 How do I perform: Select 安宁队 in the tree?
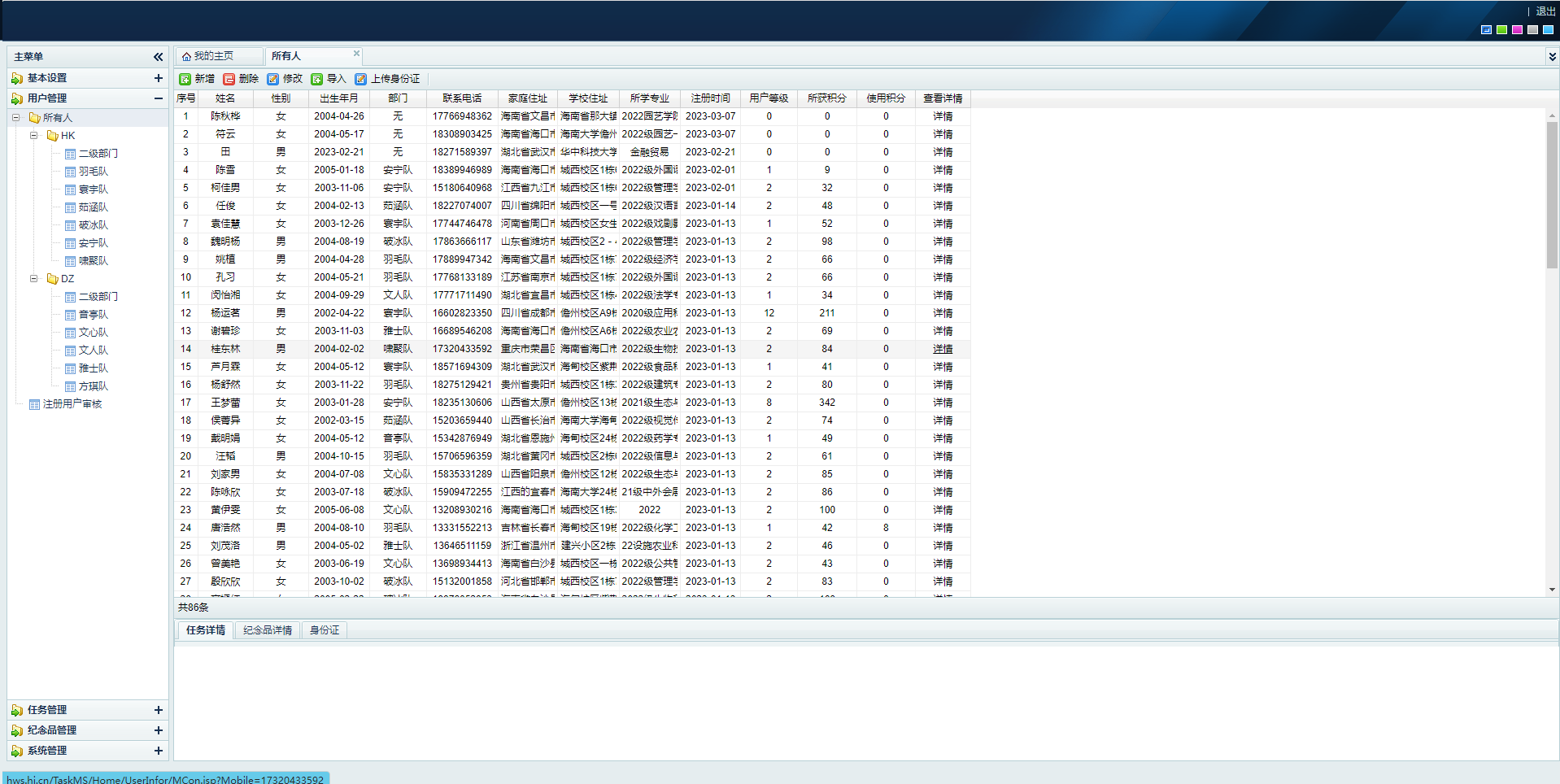tap(93, 243)
